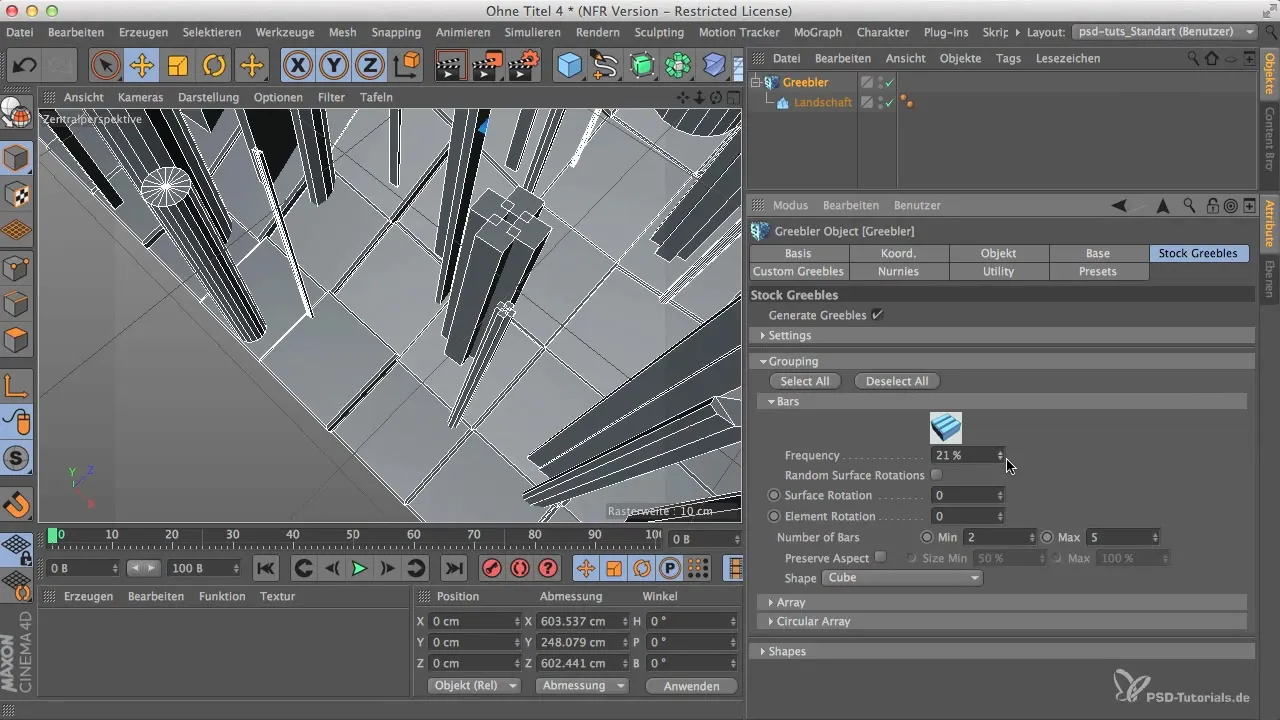The image size is (1280, 720).
Task: Select Edges mode in left palette
Action: [x=17, y=303]
